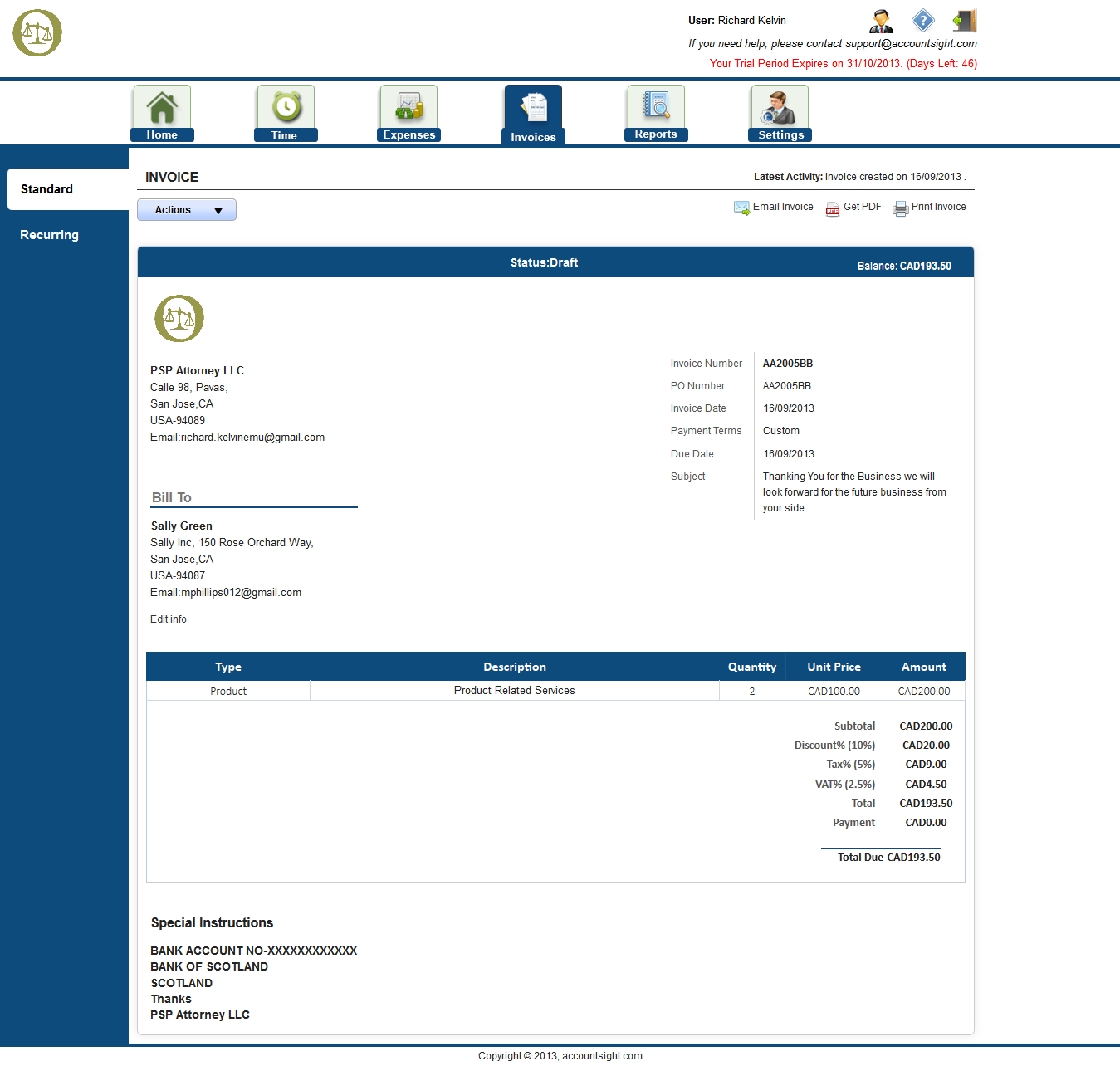Click the Description column header
The width and height of the screenshot is (1120, 1066).
point(515,667)
